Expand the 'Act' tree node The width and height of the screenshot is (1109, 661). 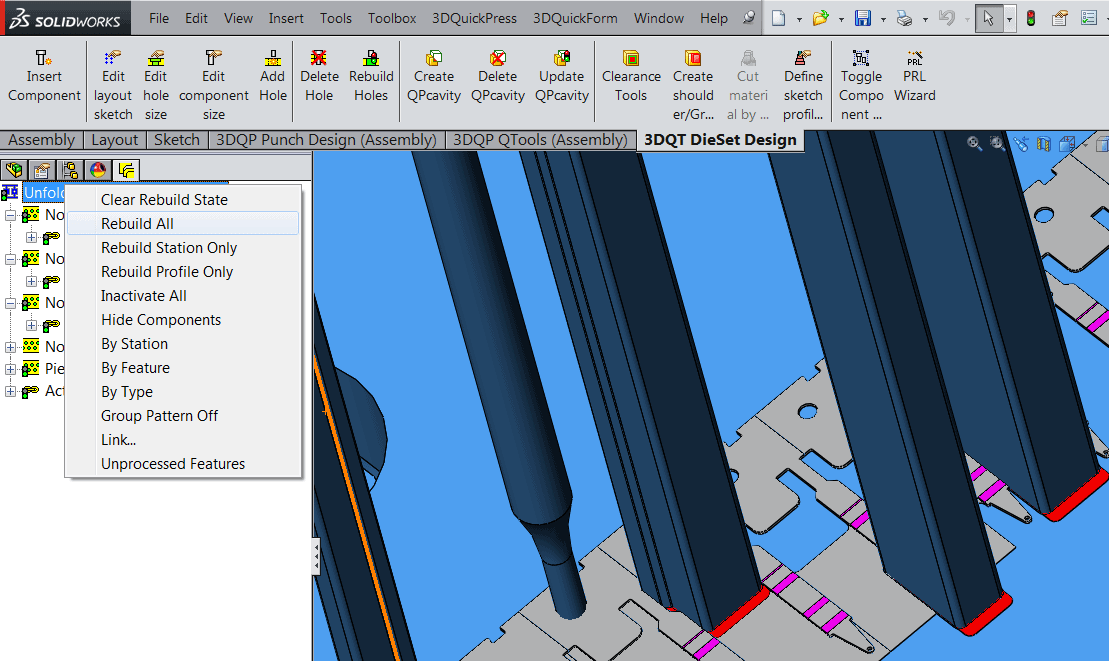click(10, 391)
